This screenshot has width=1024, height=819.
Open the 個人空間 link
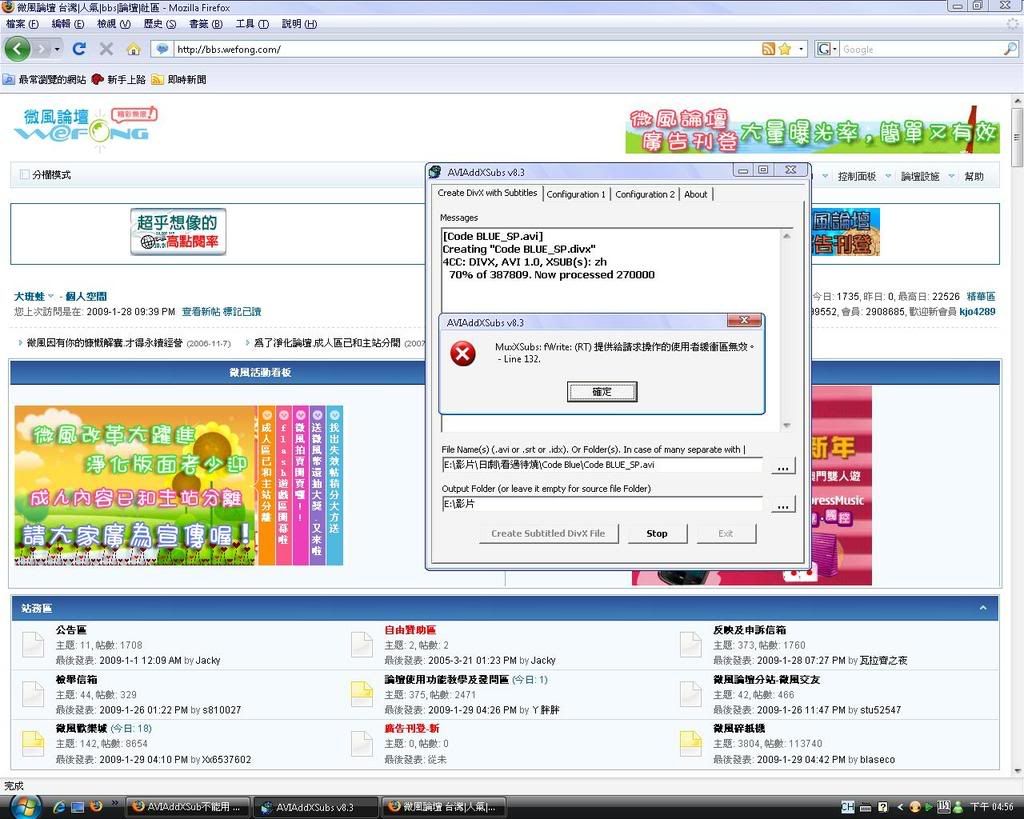tap(86, 297)
